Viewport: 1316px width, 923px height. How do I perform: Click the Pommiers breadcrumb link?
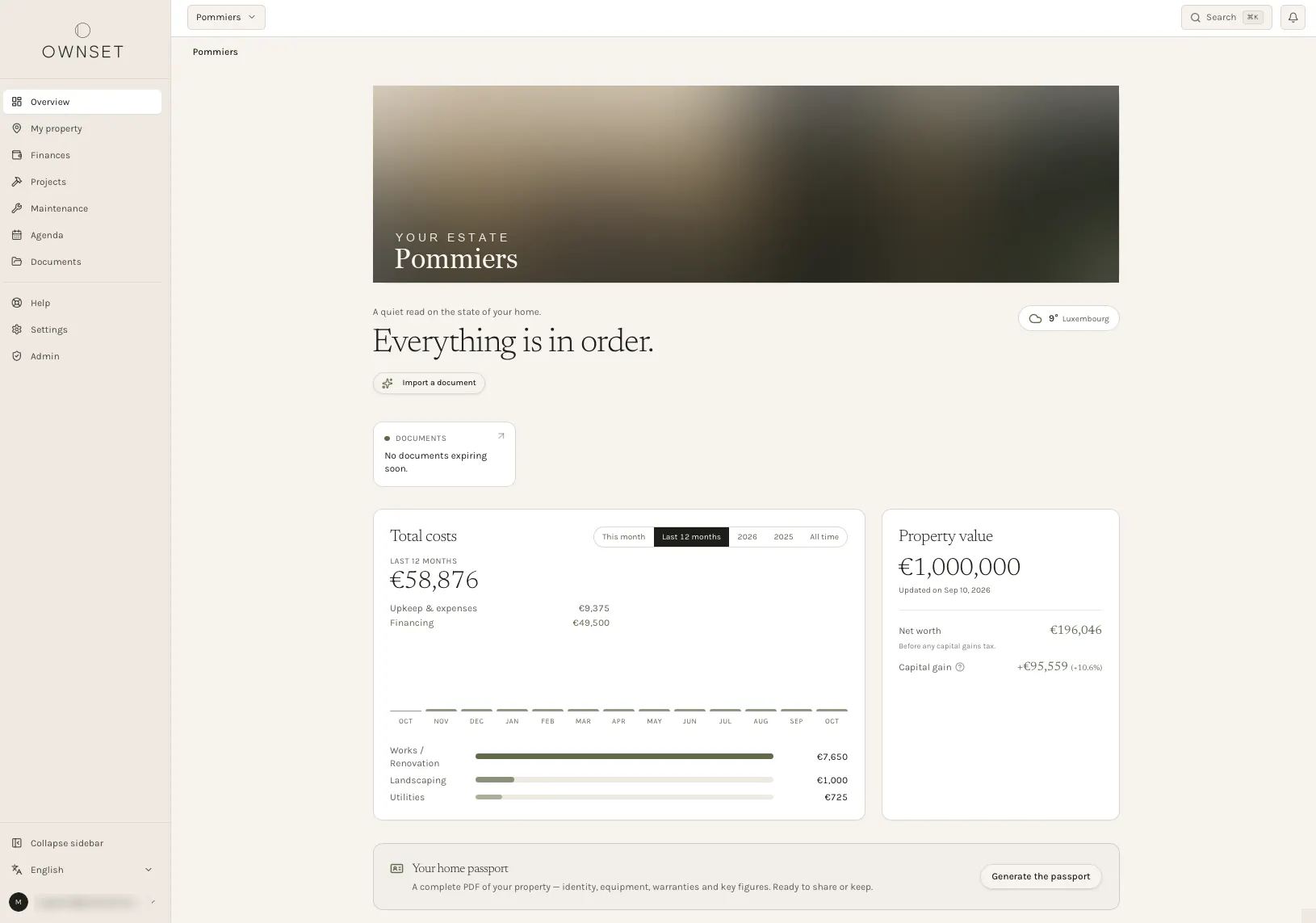coord(215,52)
